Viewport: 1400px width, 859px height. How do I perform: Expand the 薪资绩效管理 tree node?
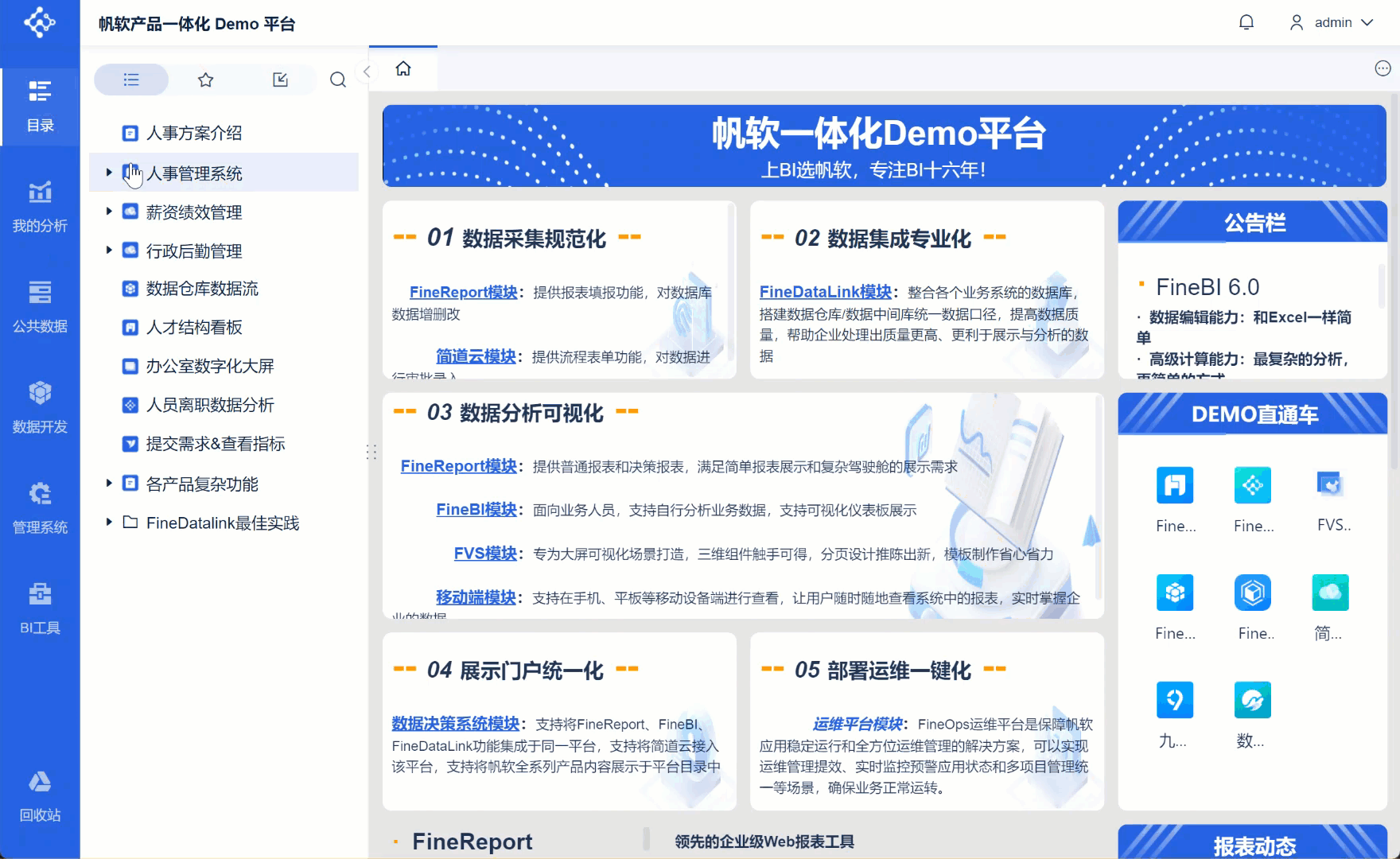point(109,211)
